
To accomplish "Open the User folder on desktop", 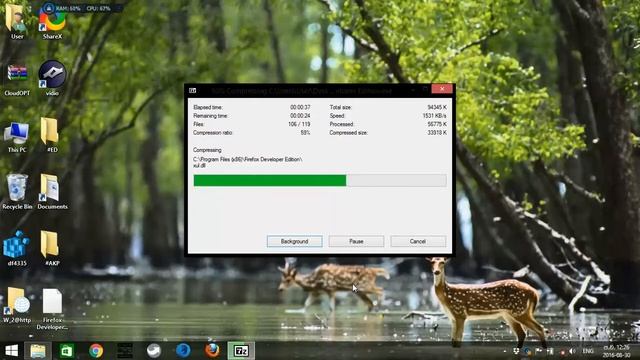I will pos(17,21).
